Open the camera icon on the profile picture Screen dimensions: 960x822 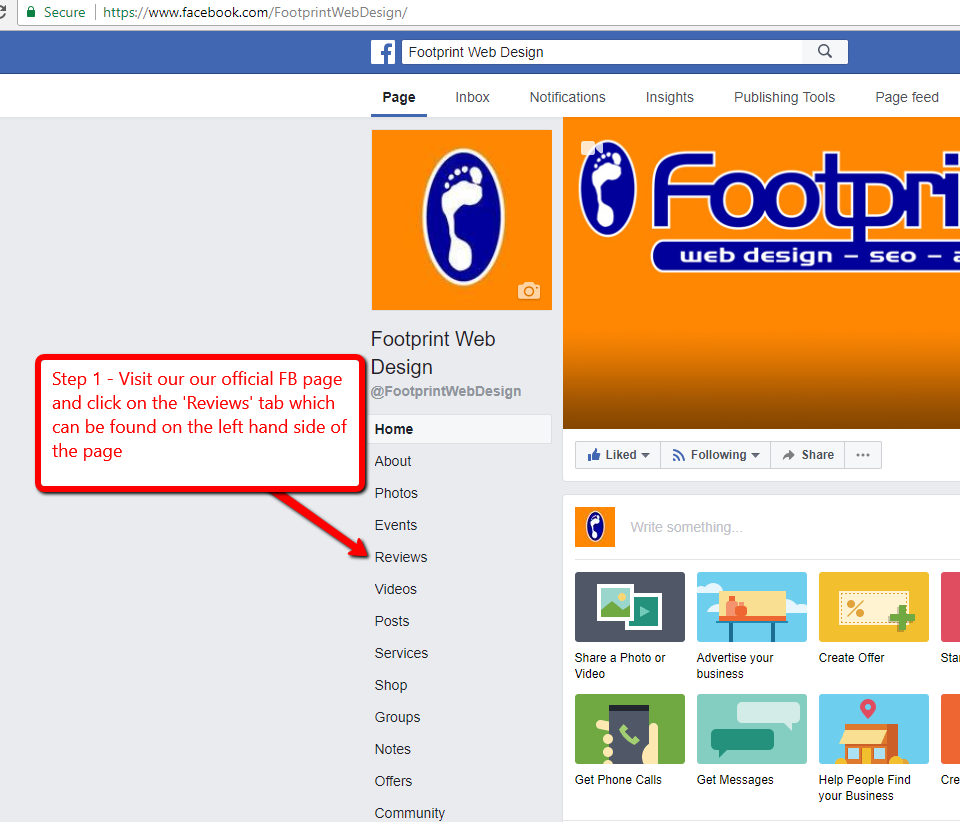coord(529,291)
